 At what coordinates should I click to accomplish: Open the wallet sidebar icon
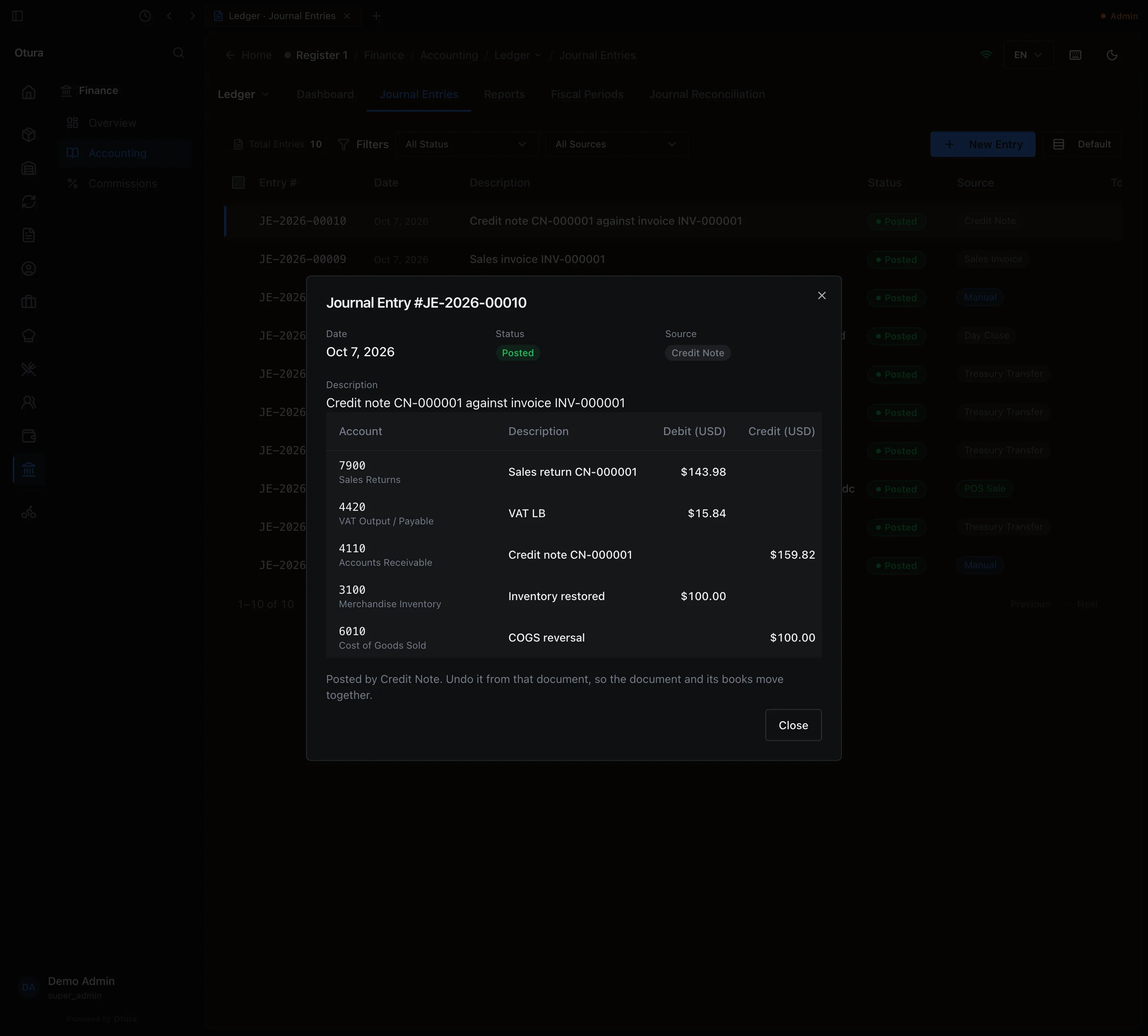(28, 436)
